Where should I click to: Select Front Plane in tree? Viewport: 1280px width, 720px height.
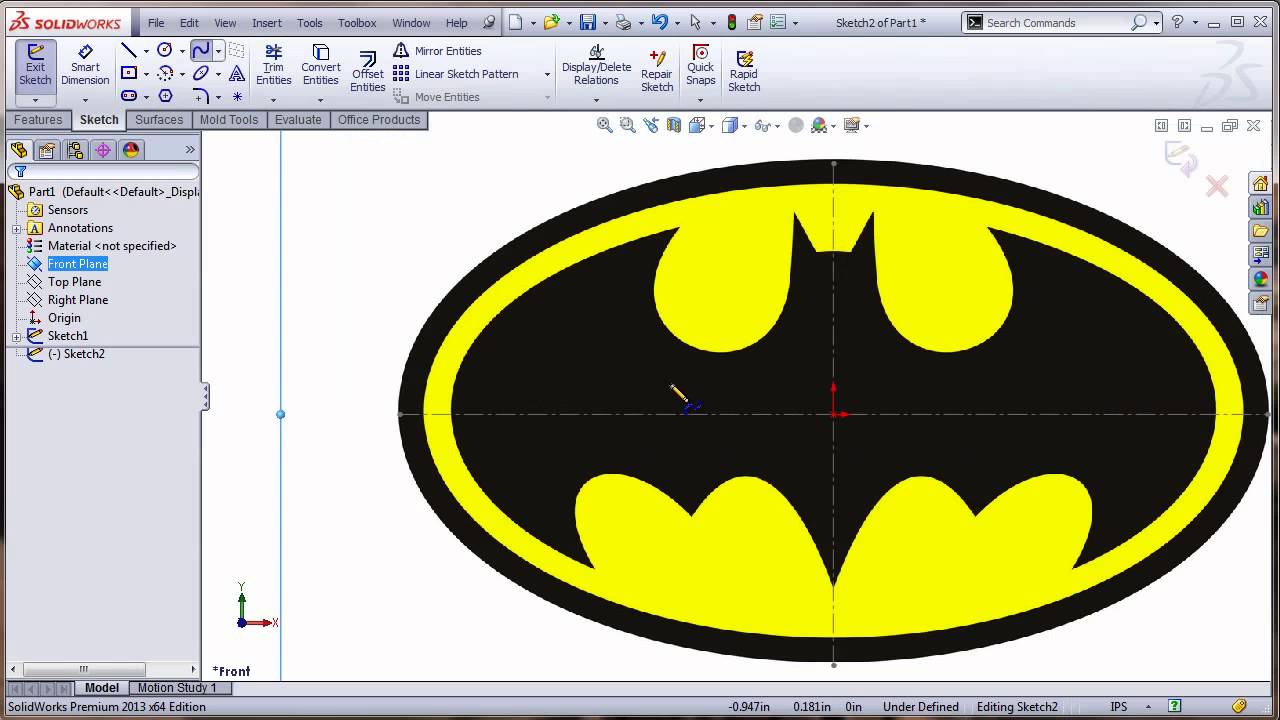[78, 264]
